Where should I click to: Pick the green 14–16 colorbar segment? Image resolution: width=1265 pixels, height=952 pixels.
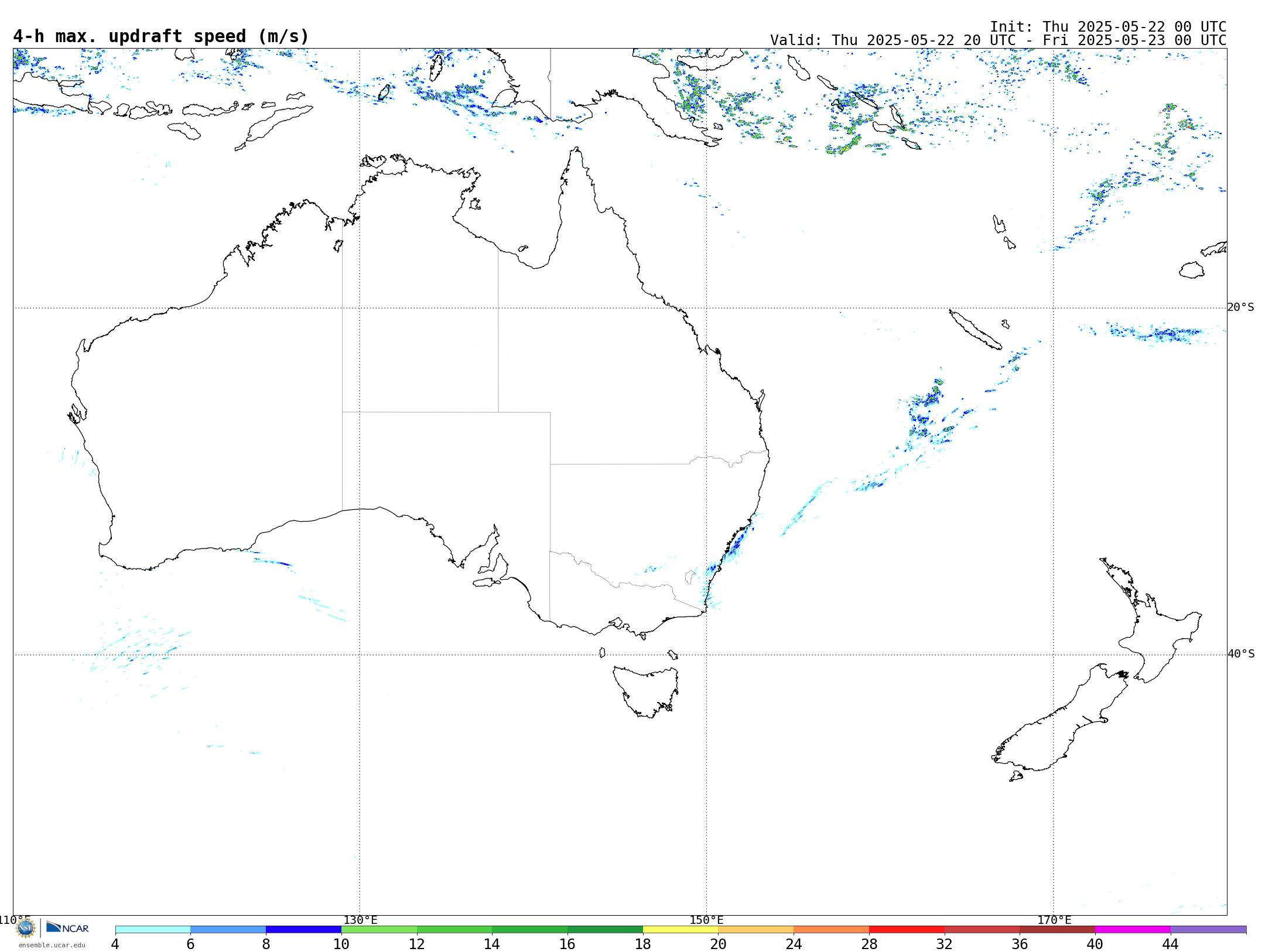[x=530, y=929]
